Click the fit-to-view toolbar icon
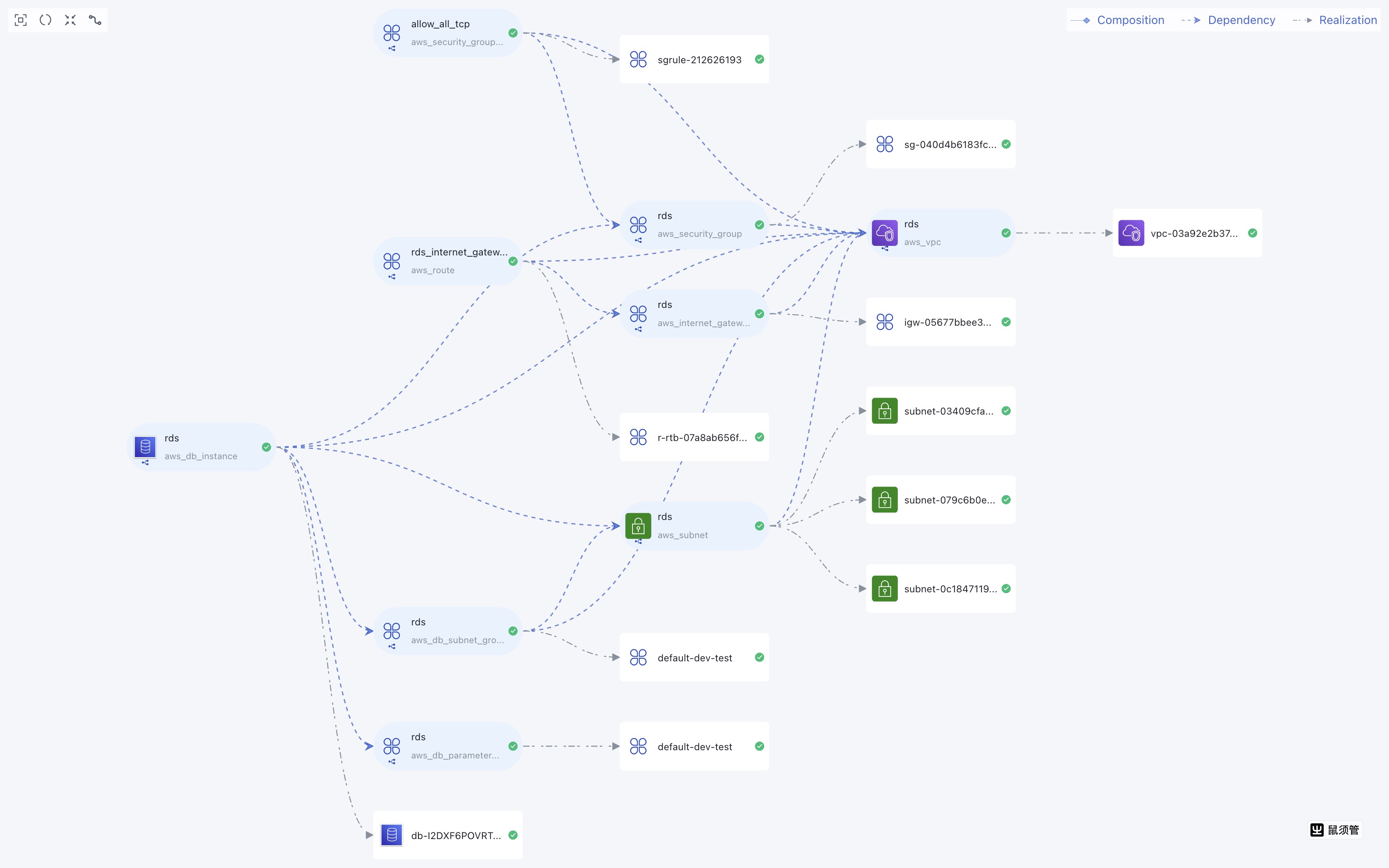This screenshot has width=1389, height=868. pos(21,20)
